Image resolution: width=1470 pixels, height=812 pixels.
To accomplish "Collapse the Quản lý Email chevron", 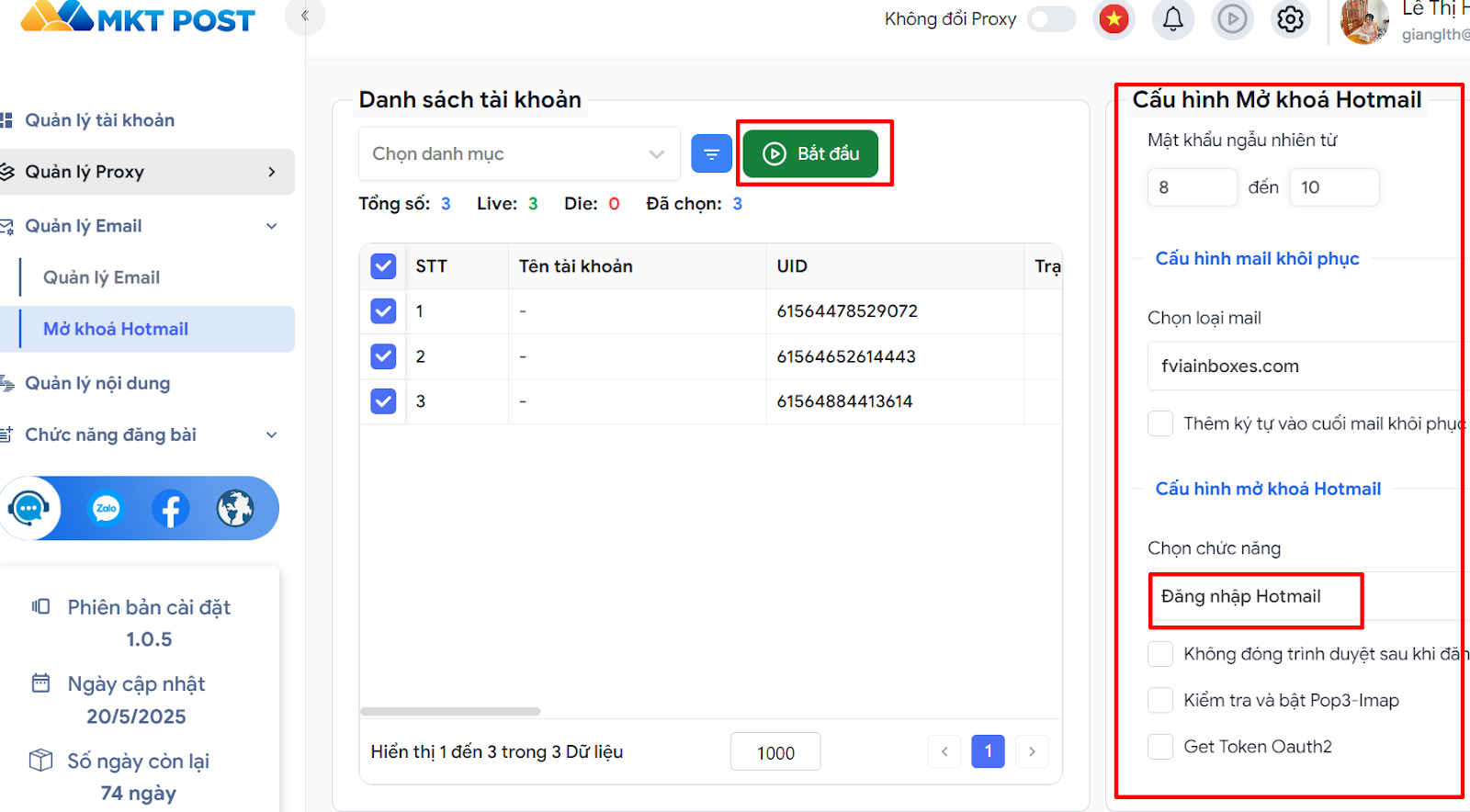I will (271, 226).
